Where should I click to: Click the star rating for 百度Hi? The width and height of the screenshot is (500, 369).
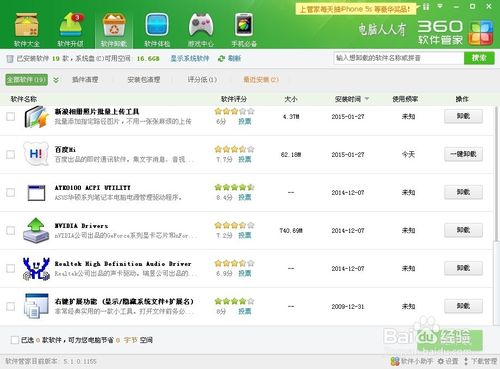(234, 149)
